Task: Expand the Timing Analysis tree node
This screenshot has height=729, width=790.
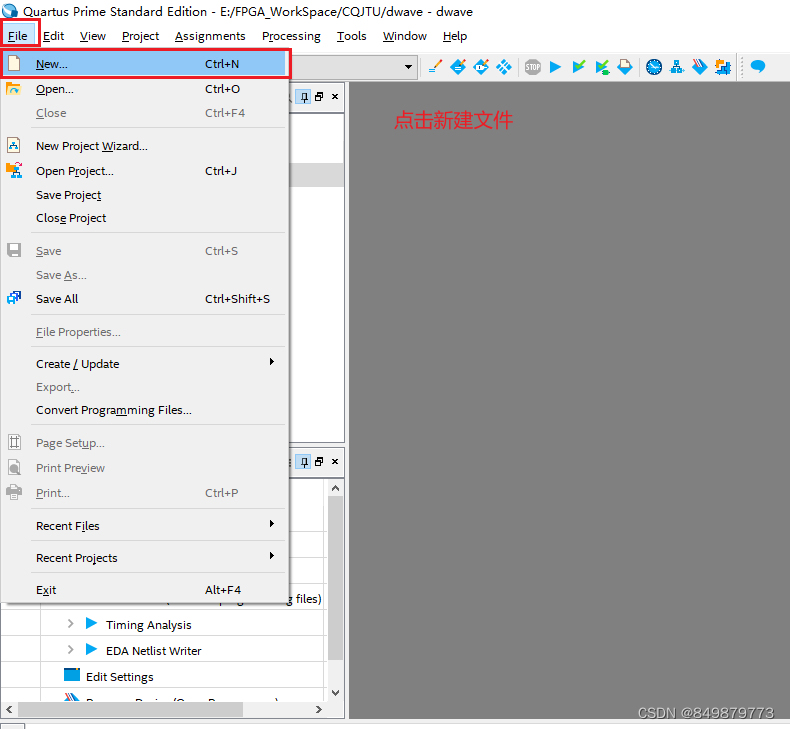Action: 71,624
